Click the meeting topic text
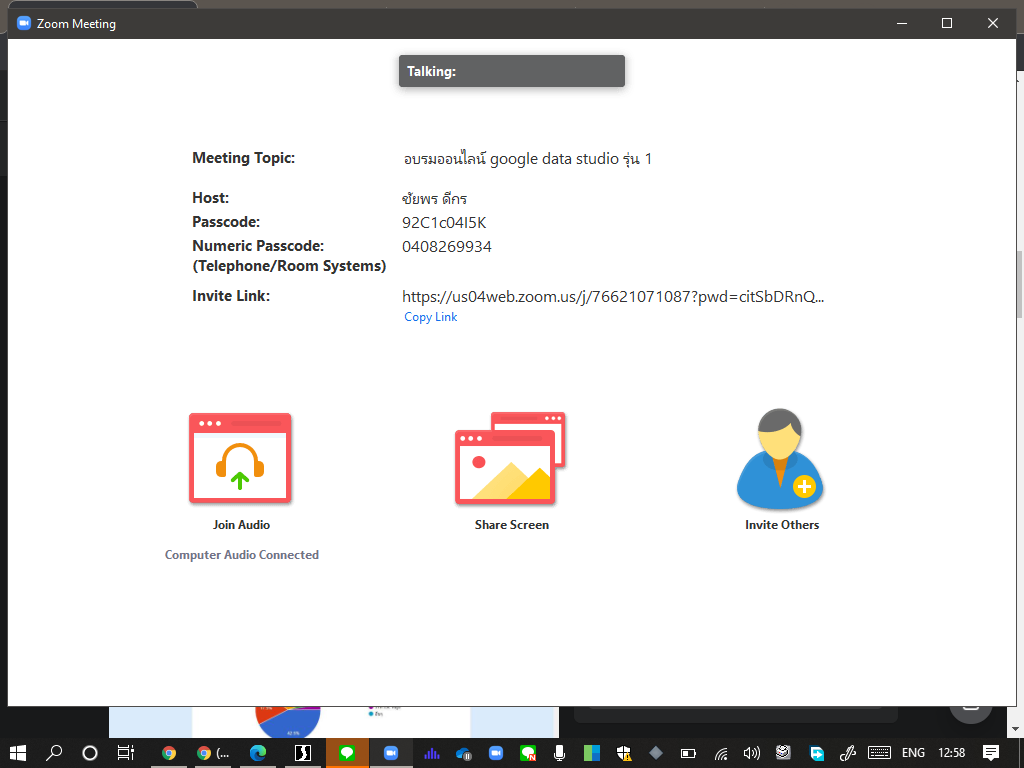Image resolution: width=1024 pixels, height=768 pixels. (x=528, y=159)
